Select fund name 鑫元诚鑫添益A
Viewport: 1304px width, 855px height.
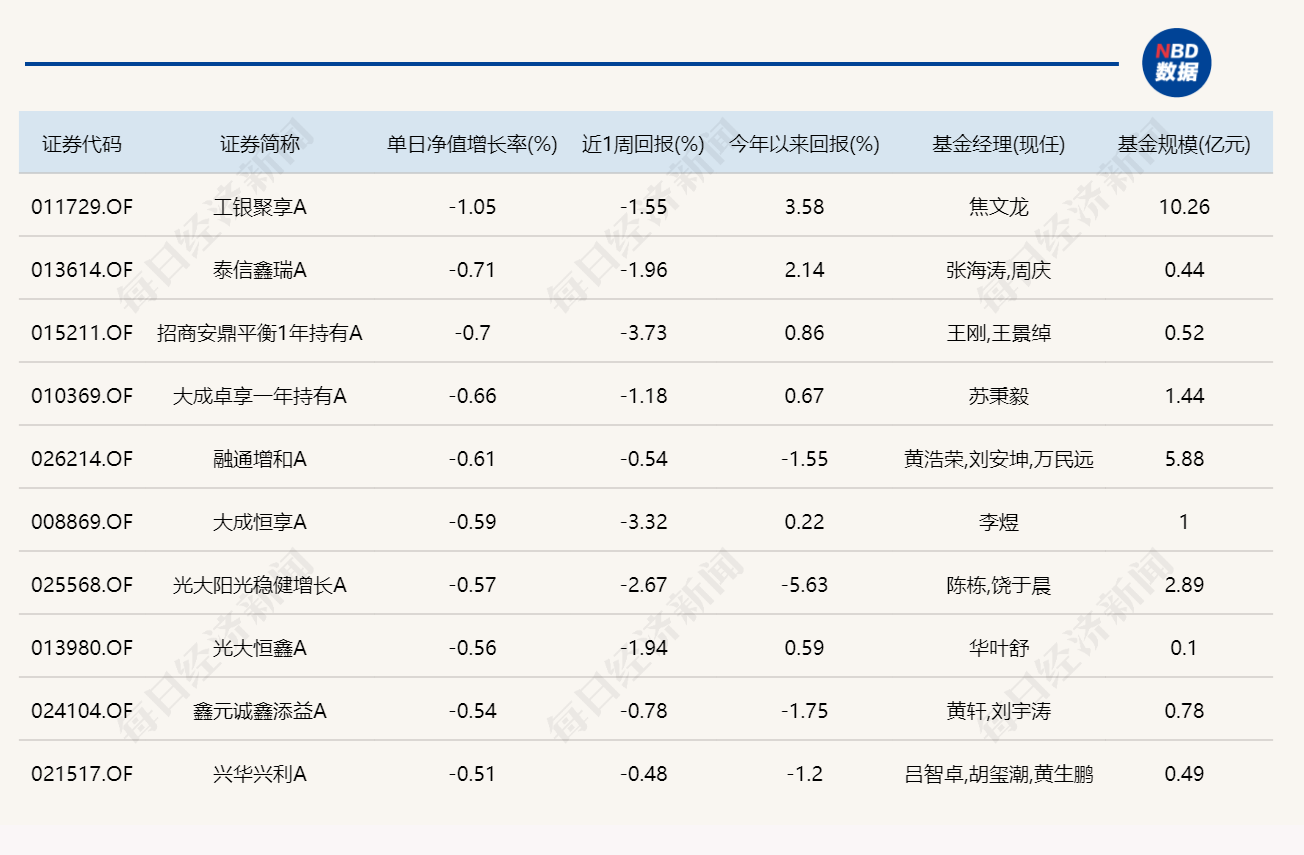260,711
